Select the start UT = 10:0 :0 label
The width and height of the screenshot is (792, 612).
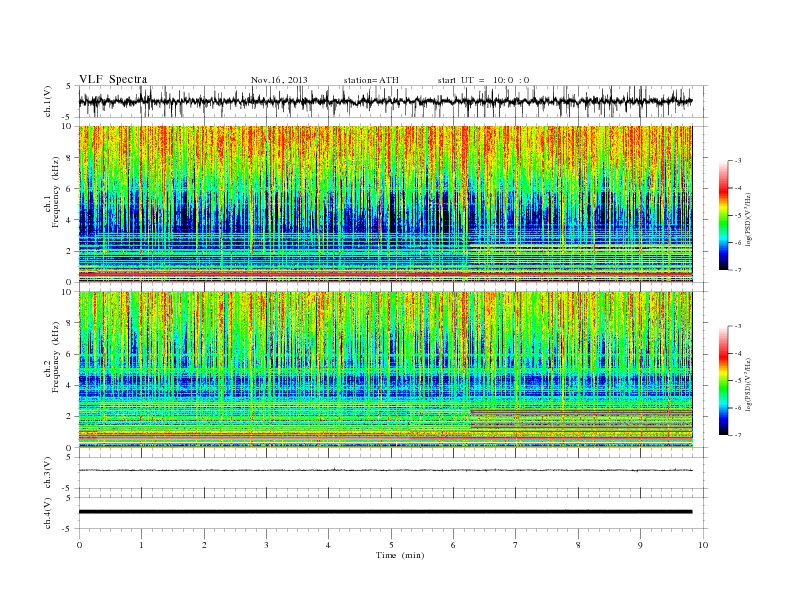[x=483, y=80]
